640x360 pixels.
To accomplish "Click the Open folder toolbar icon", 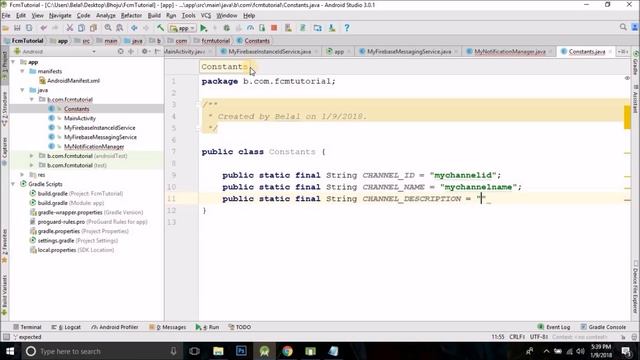I will click(x=5, y=28).
